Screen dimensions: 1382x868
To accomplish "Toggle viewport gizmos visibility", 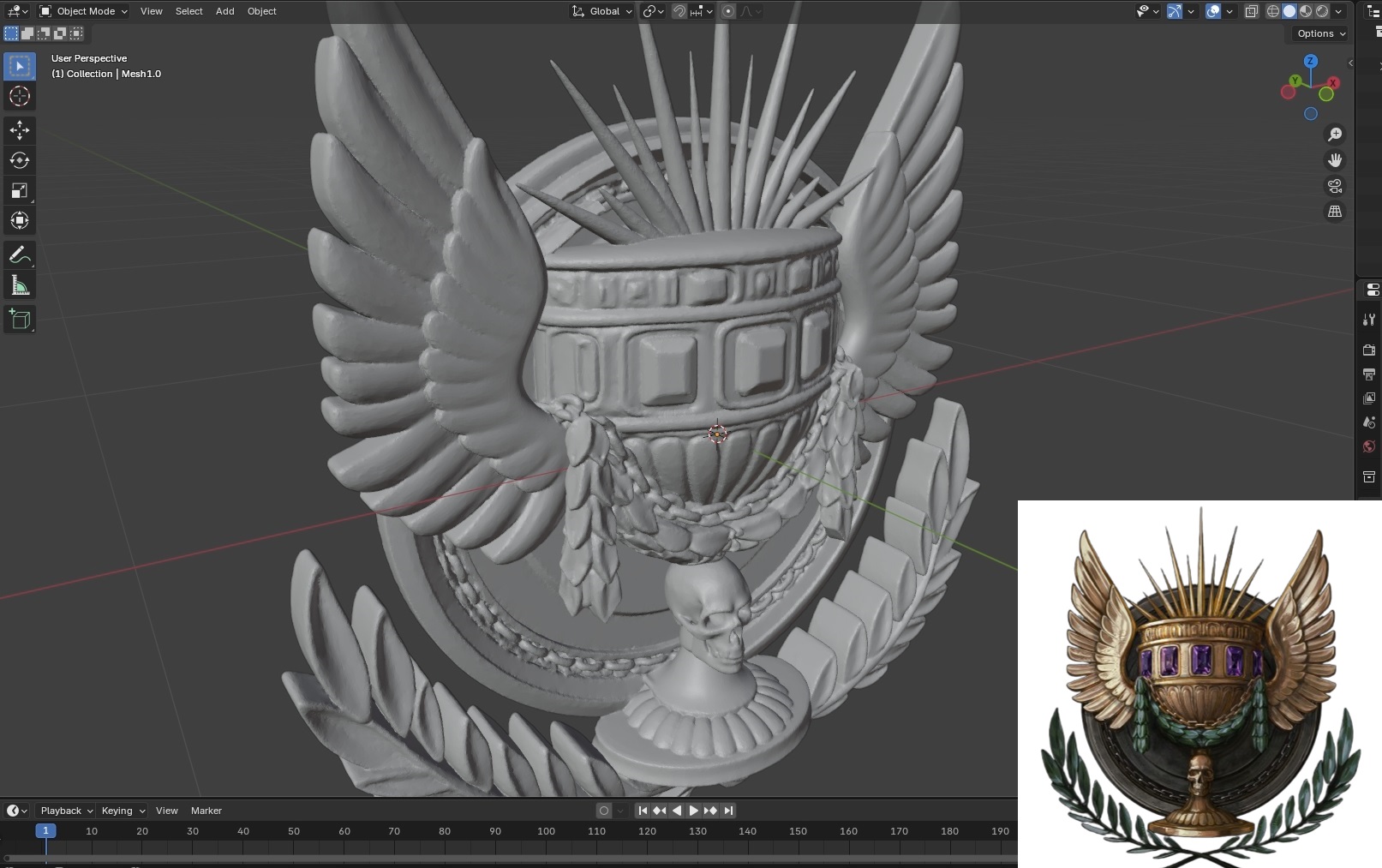I will point(1175,11).
